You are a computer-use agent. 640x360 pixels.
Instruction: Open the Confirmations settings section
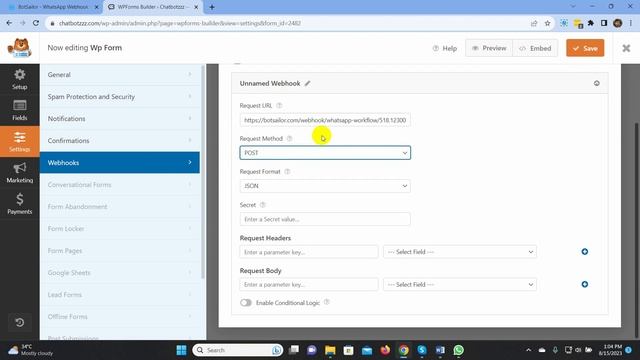(x=120, y=141)
